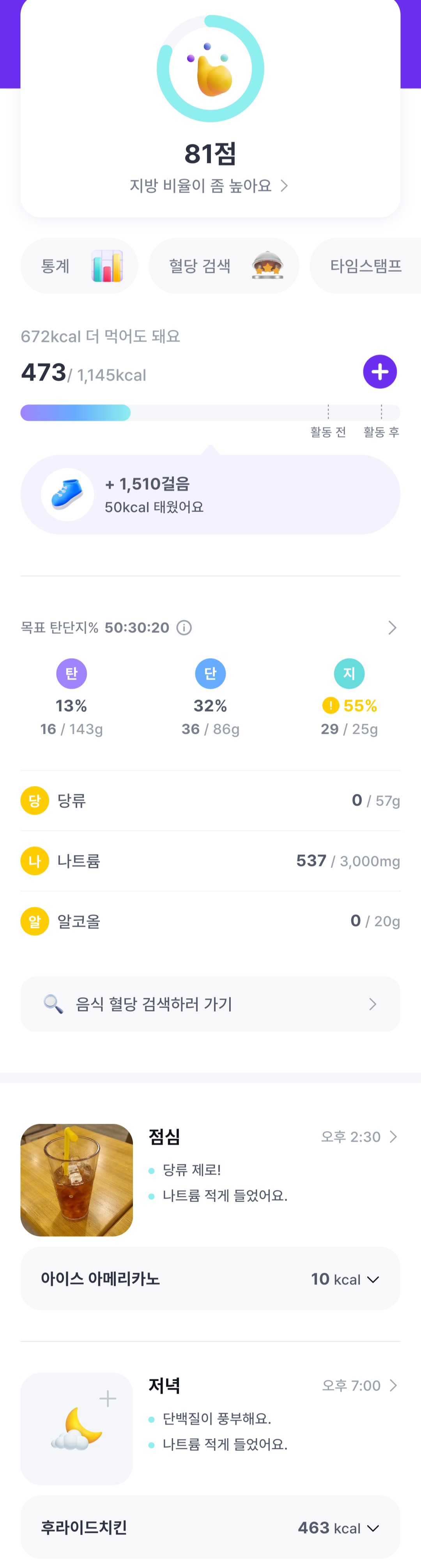
Task: Click the purple 탄 carbohydrate badge
Action: pyautogui.click(x=71, y=673)
